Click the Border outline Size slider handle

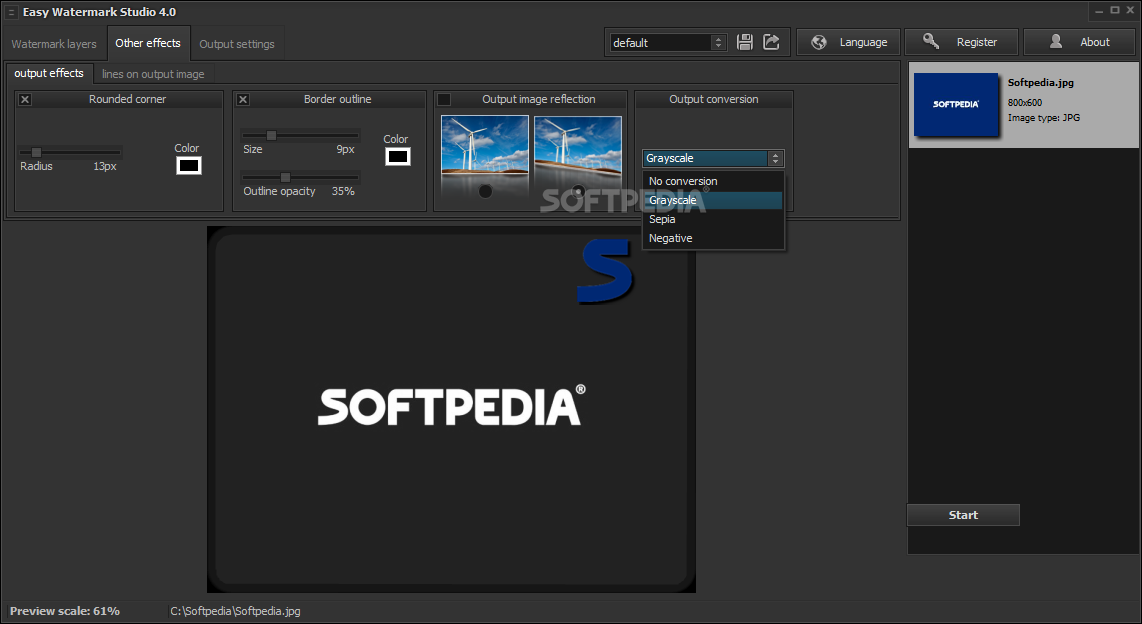click(x=271, y=135)
